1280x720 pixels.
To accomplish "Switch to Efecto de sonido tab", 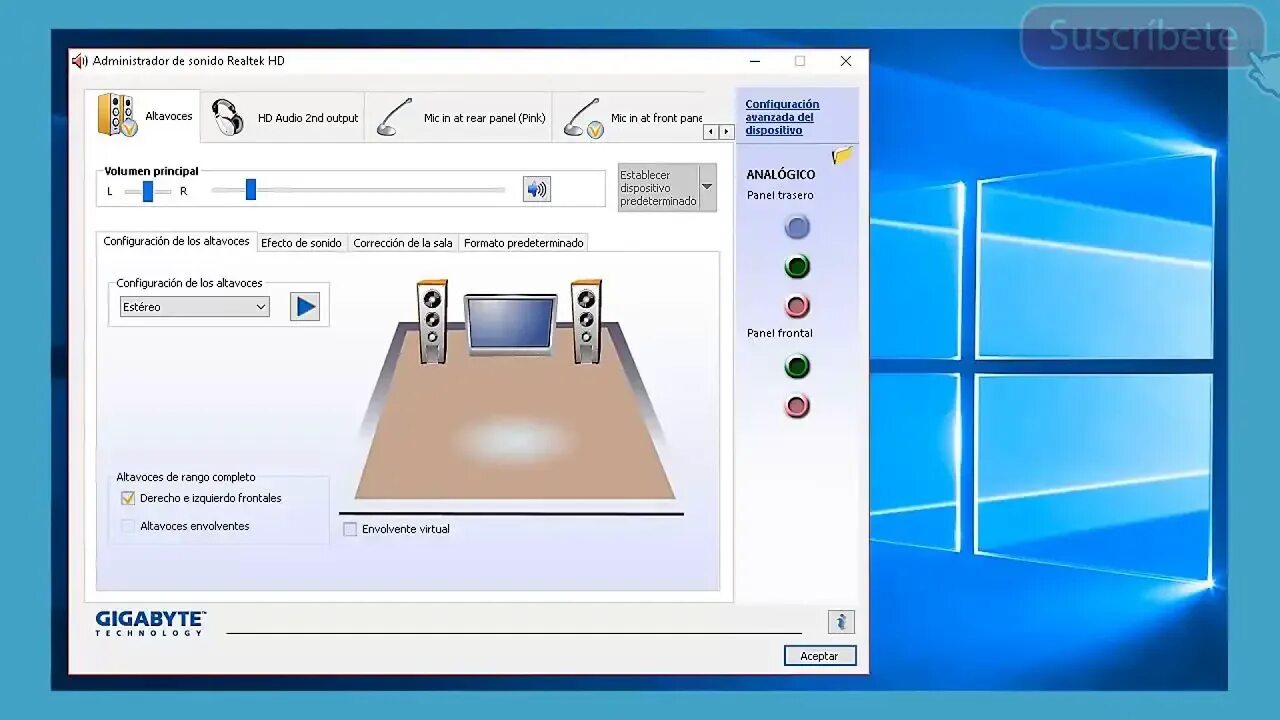I will click(x=301, y=243).
